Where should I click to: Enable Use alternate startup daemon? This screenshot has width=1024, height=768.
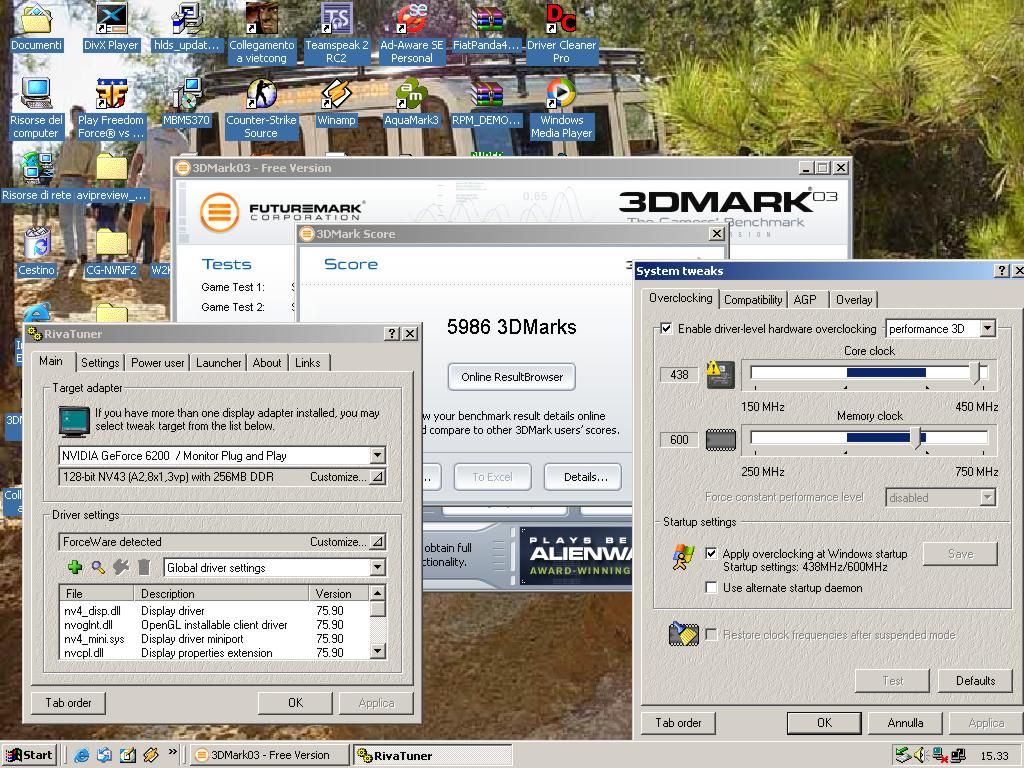click(711, 587)
